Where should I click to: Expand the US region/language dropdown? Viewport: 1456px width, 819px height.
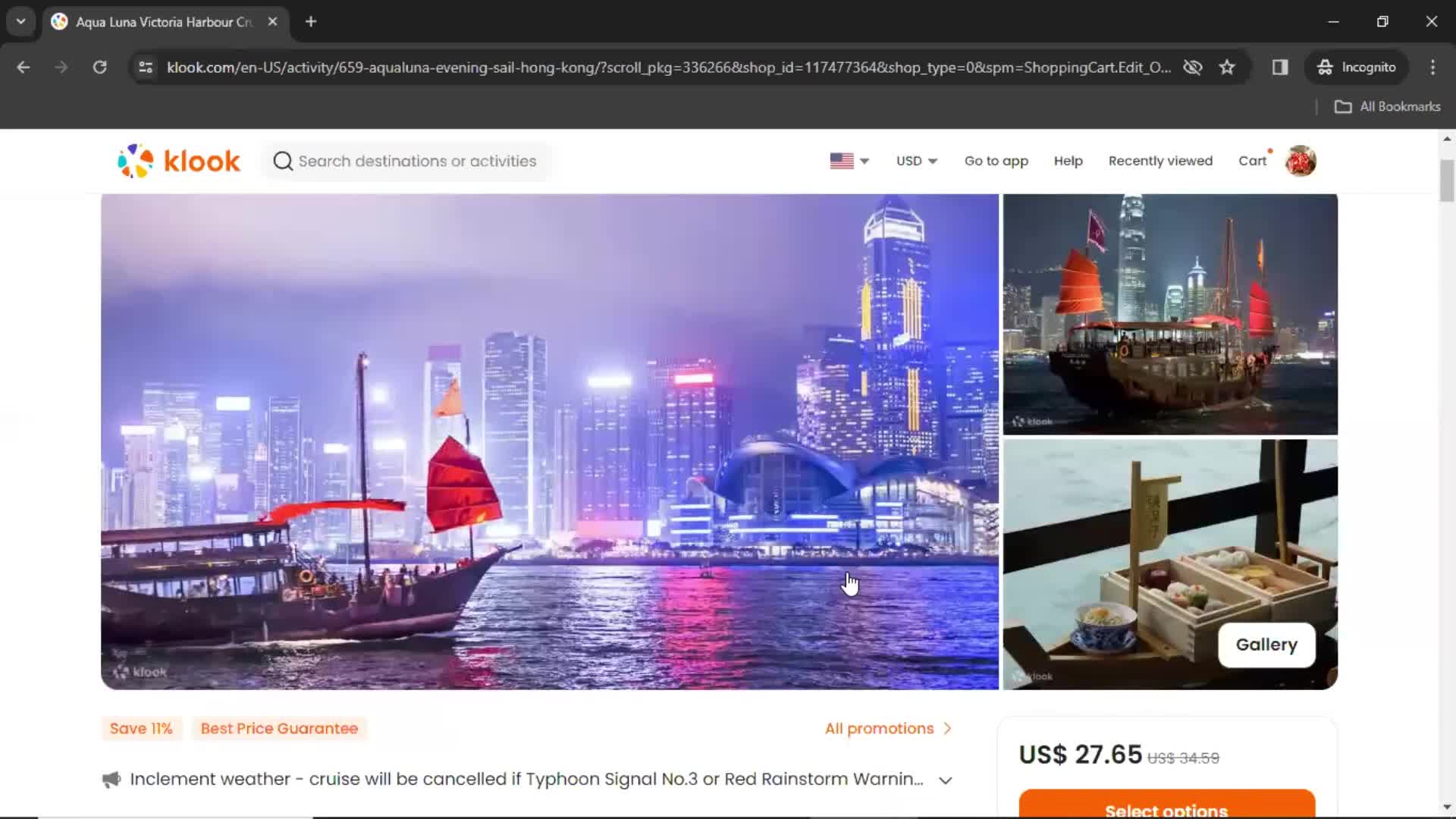click(x=849, y=161)
